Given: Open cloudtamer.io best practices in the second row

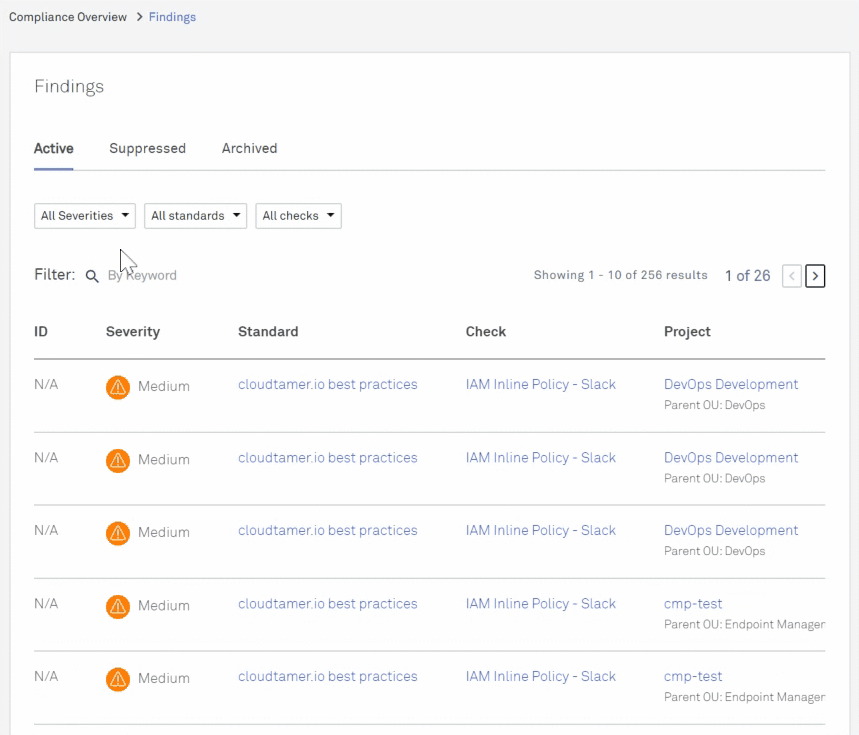Looking at the screenshot, I should [328, 458].
